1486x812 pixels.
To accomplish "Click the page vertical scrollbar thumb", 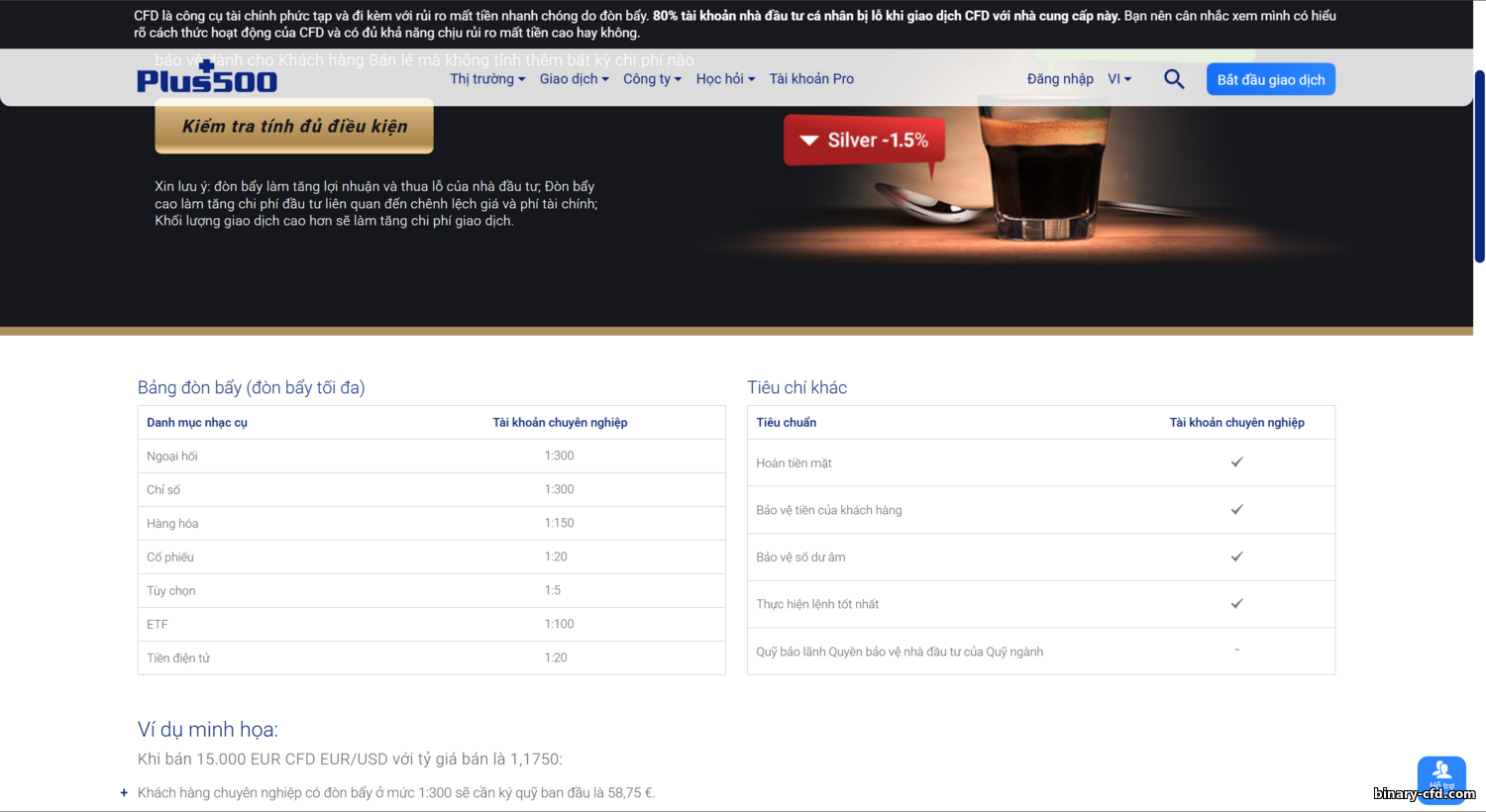I will tap(1479, 166).
